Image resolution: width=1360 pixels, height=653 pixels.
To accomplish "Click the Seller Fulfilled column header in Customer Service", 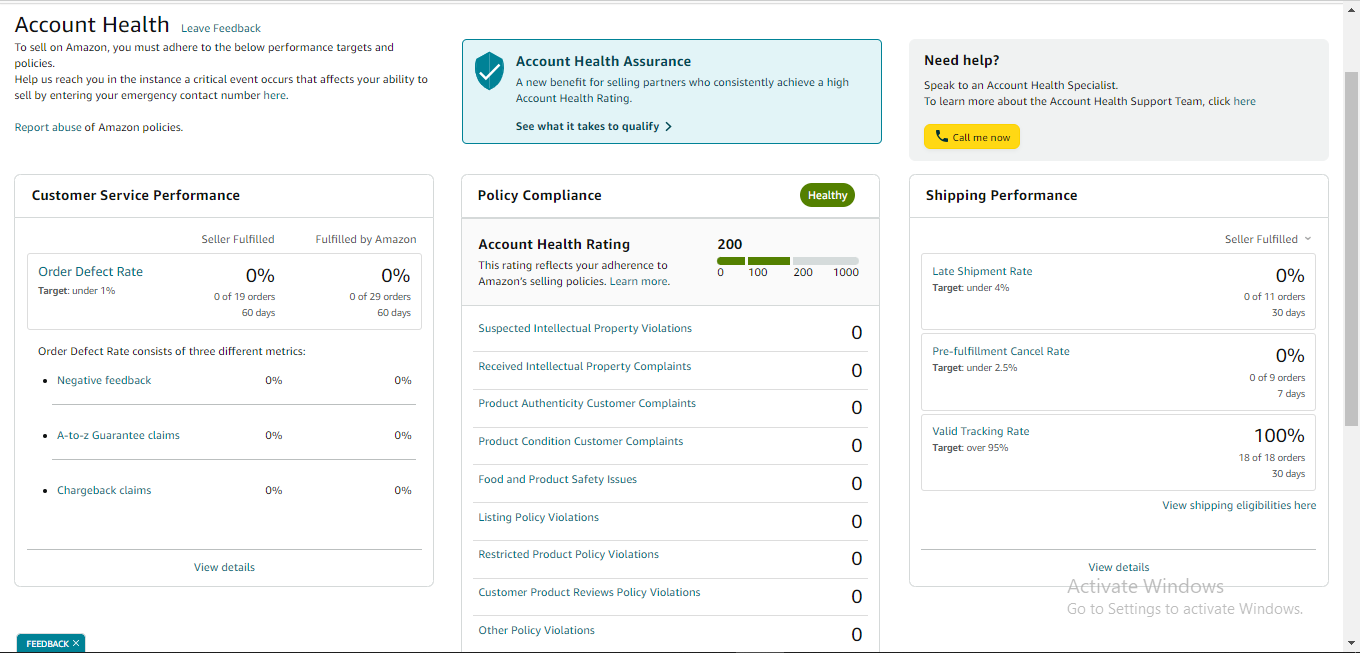I will (238, 240).
